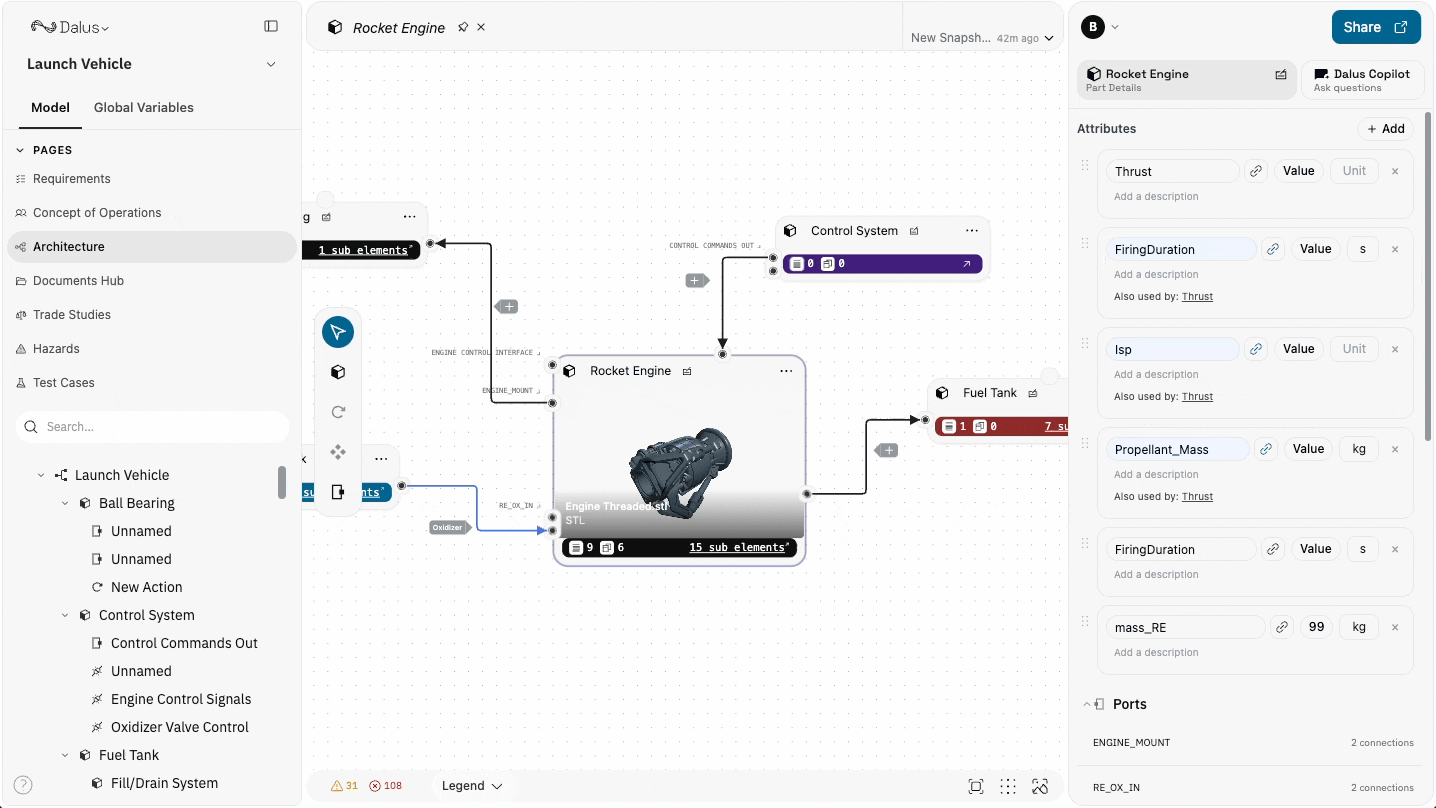
Task: Collapse Launch Vehicle tree node
Action: 41,475
